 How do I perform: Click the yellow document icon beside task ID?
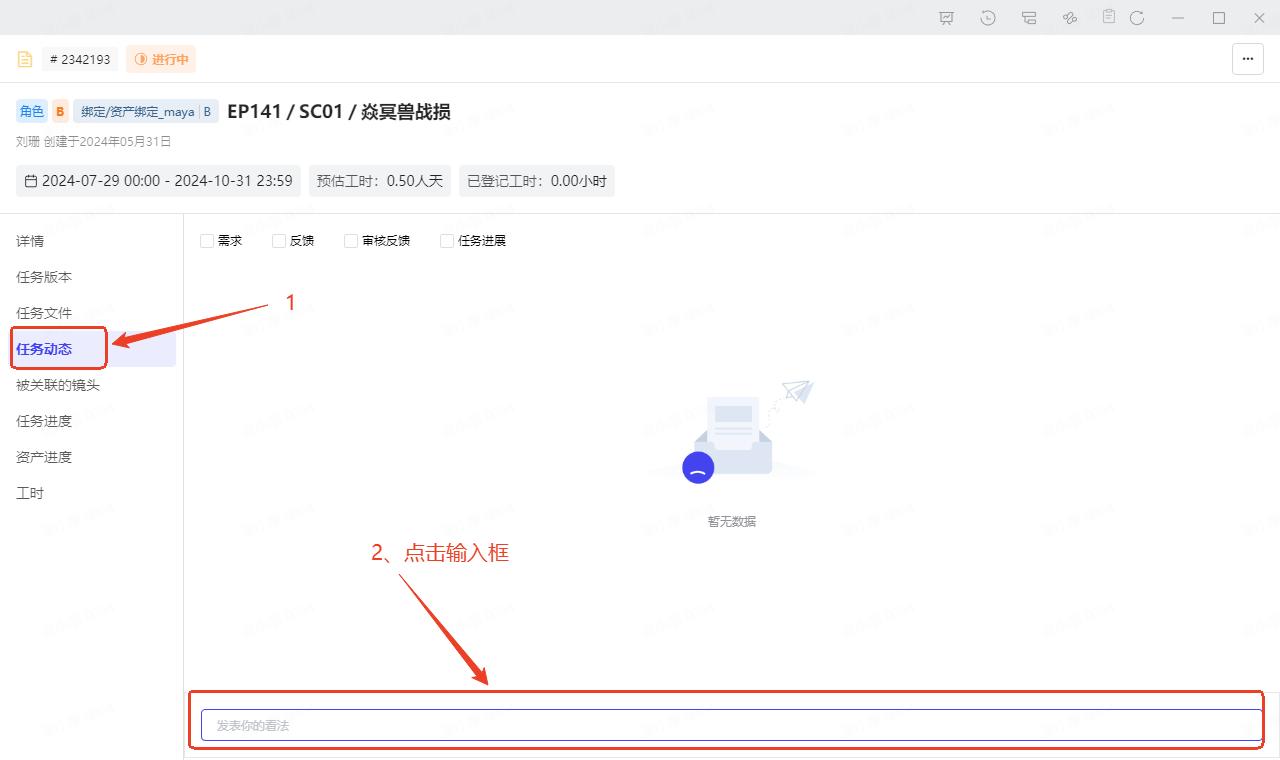(x=25, y=59)
